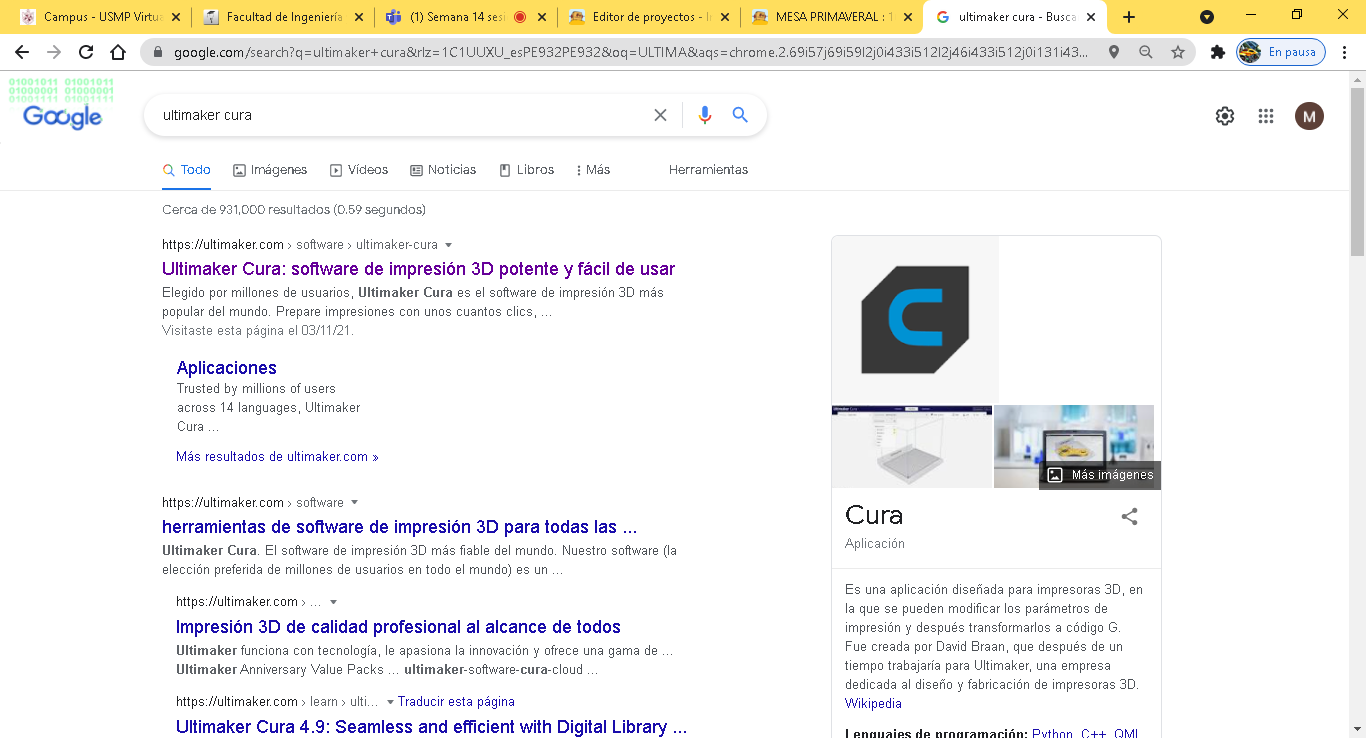
Task: Open the browser home page
Action: [x=118, y=52]
